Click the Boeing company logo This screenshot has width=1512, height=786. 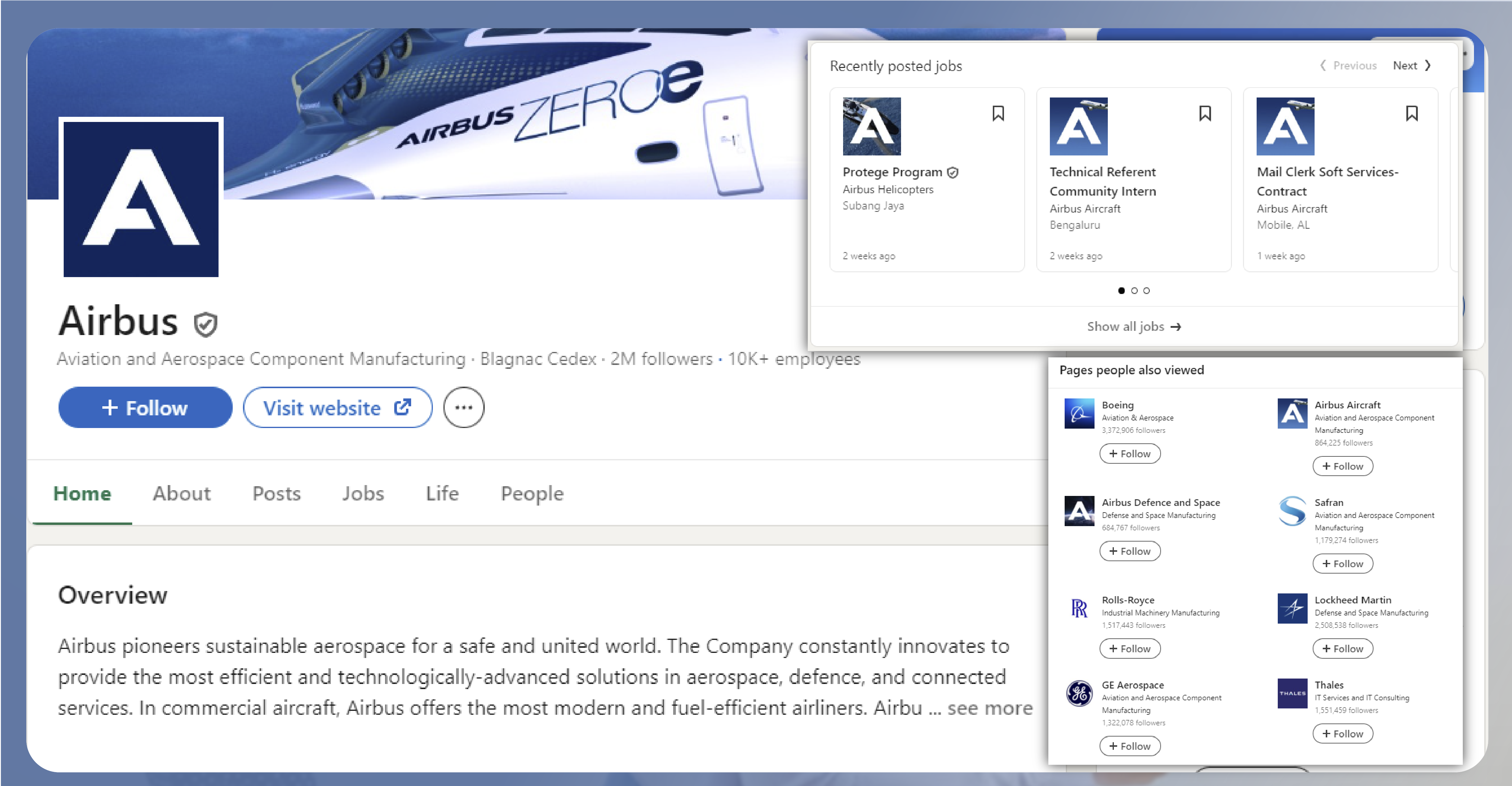coord(1079,414)
